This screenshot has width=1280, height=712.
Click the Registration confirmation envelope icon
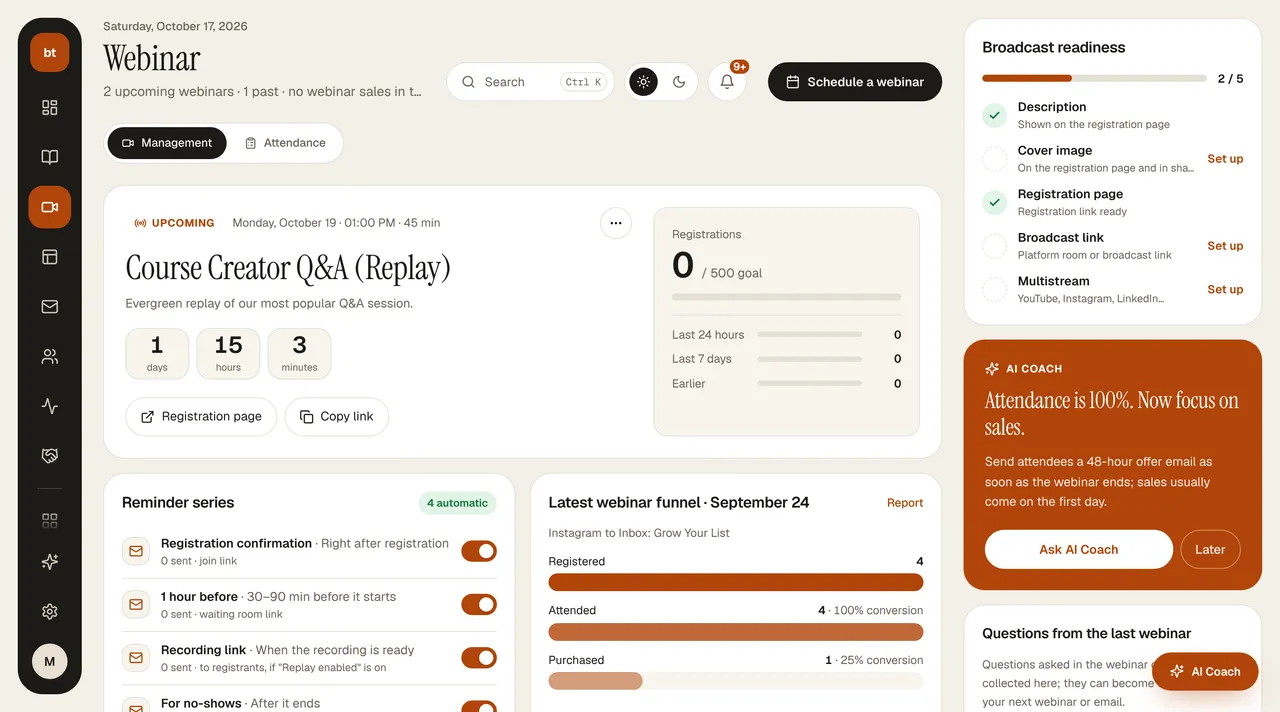coord(135,551)
